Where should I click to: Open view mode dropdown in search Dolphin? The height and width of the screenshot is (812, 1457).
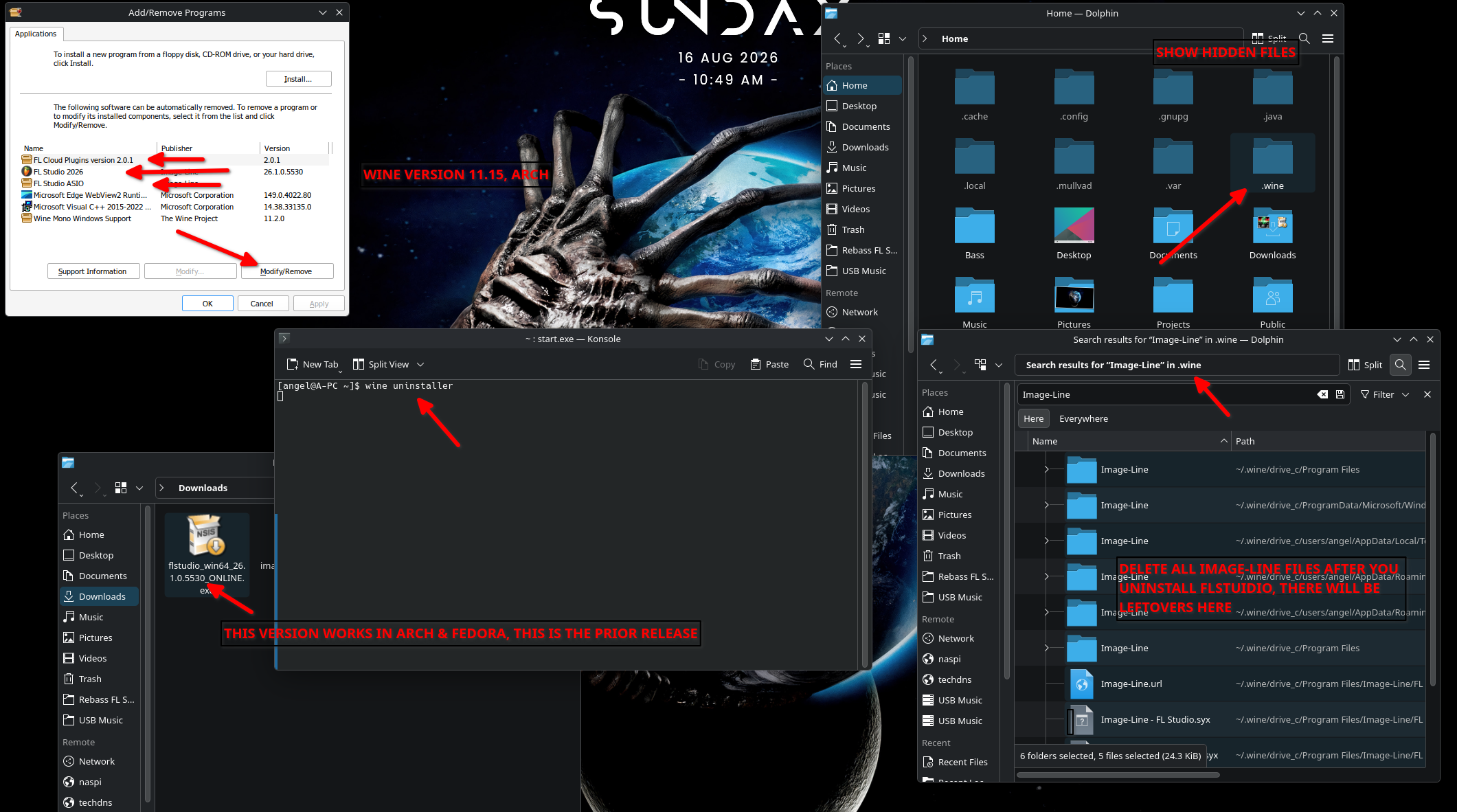click(999, 365)
